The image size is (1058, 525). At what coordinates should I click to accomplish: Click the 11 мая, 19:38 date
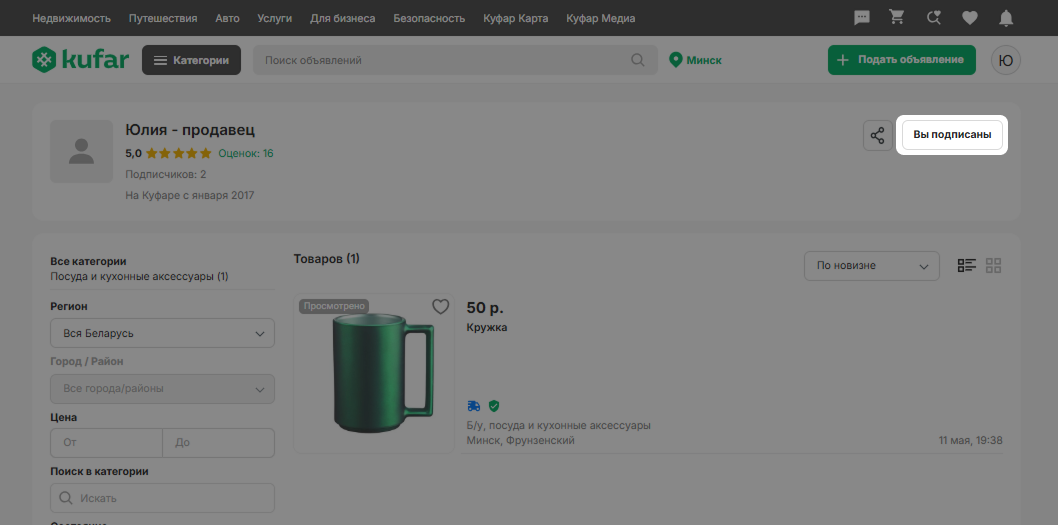(x=970, y=441)
